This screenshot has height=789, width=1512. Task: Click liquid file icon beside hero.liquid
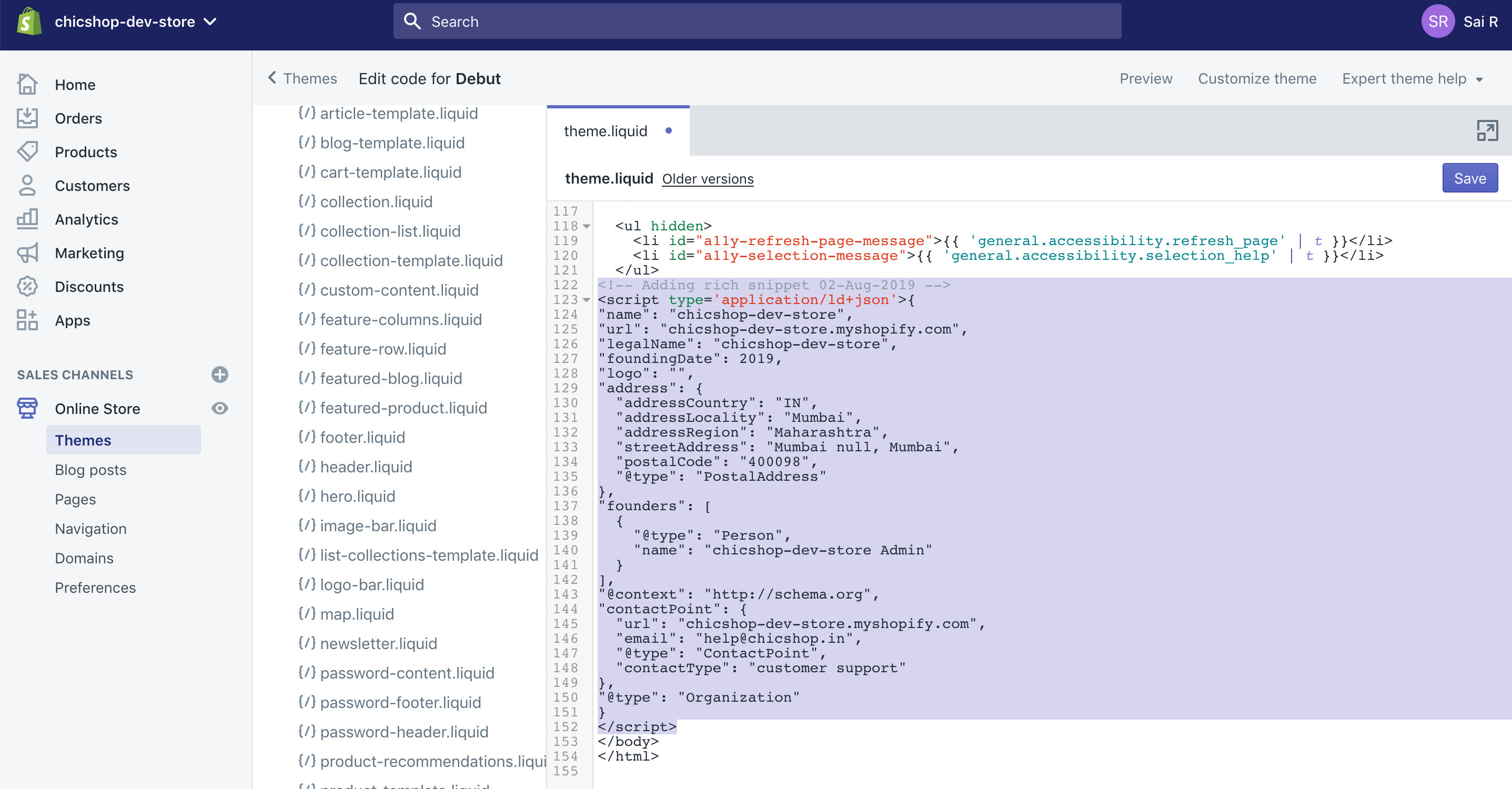306,495
